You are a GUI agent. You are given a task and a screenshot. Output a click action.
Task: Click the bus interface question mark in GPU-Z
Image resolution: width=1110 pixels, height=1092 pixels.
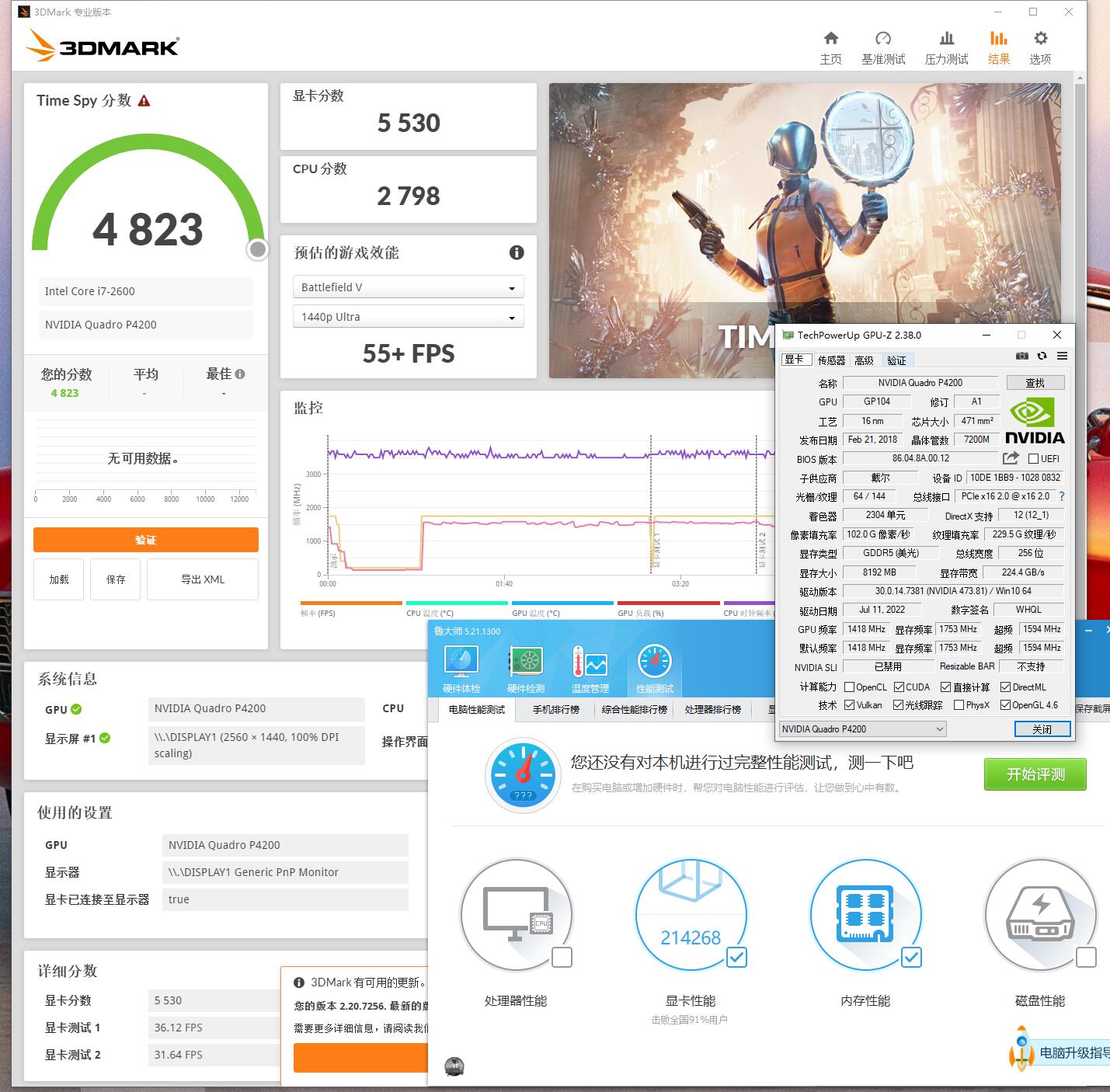tap(1062, 496)
